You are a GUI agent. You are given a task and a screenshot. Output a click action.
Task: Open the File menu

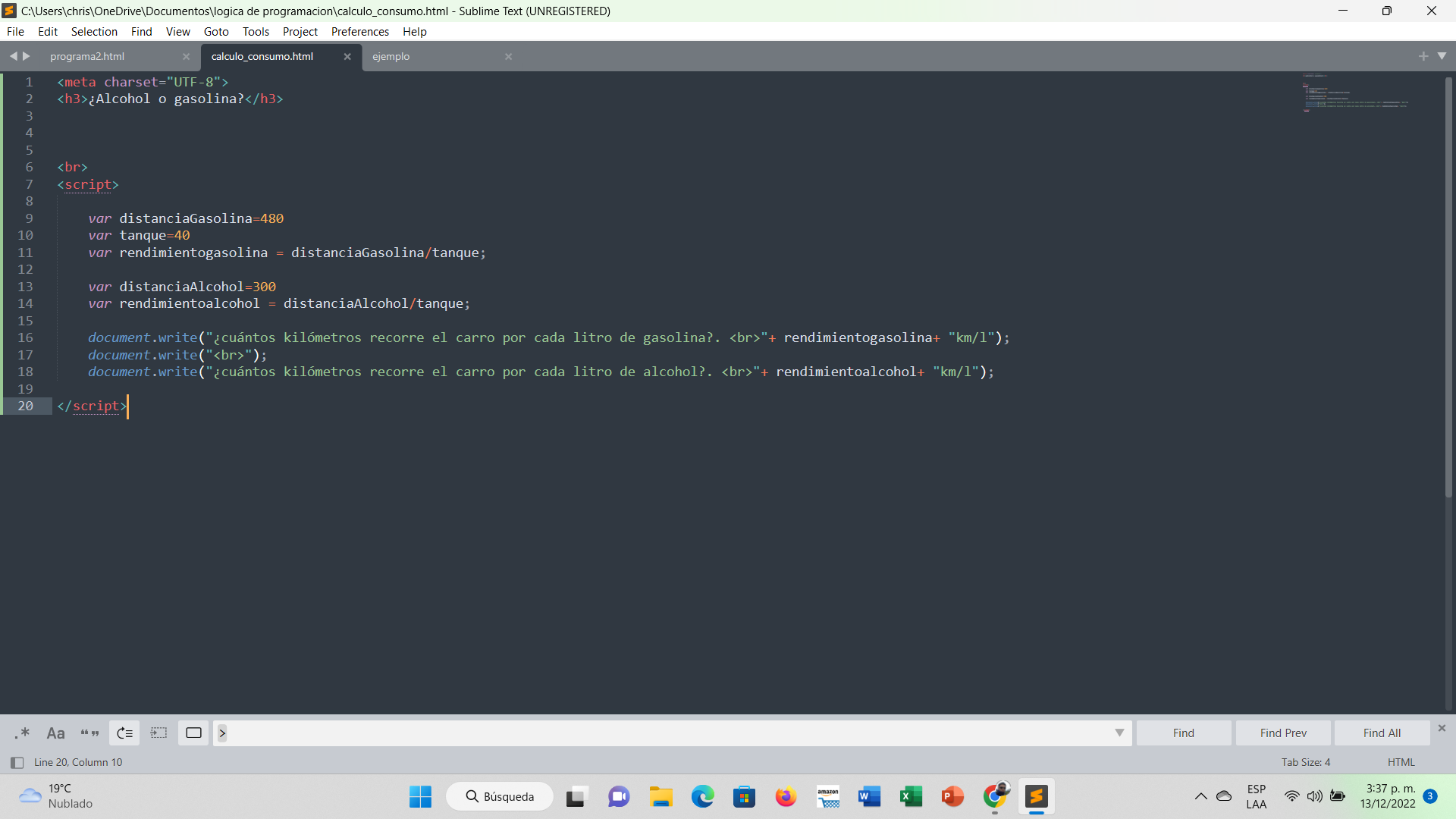(15, 32)
